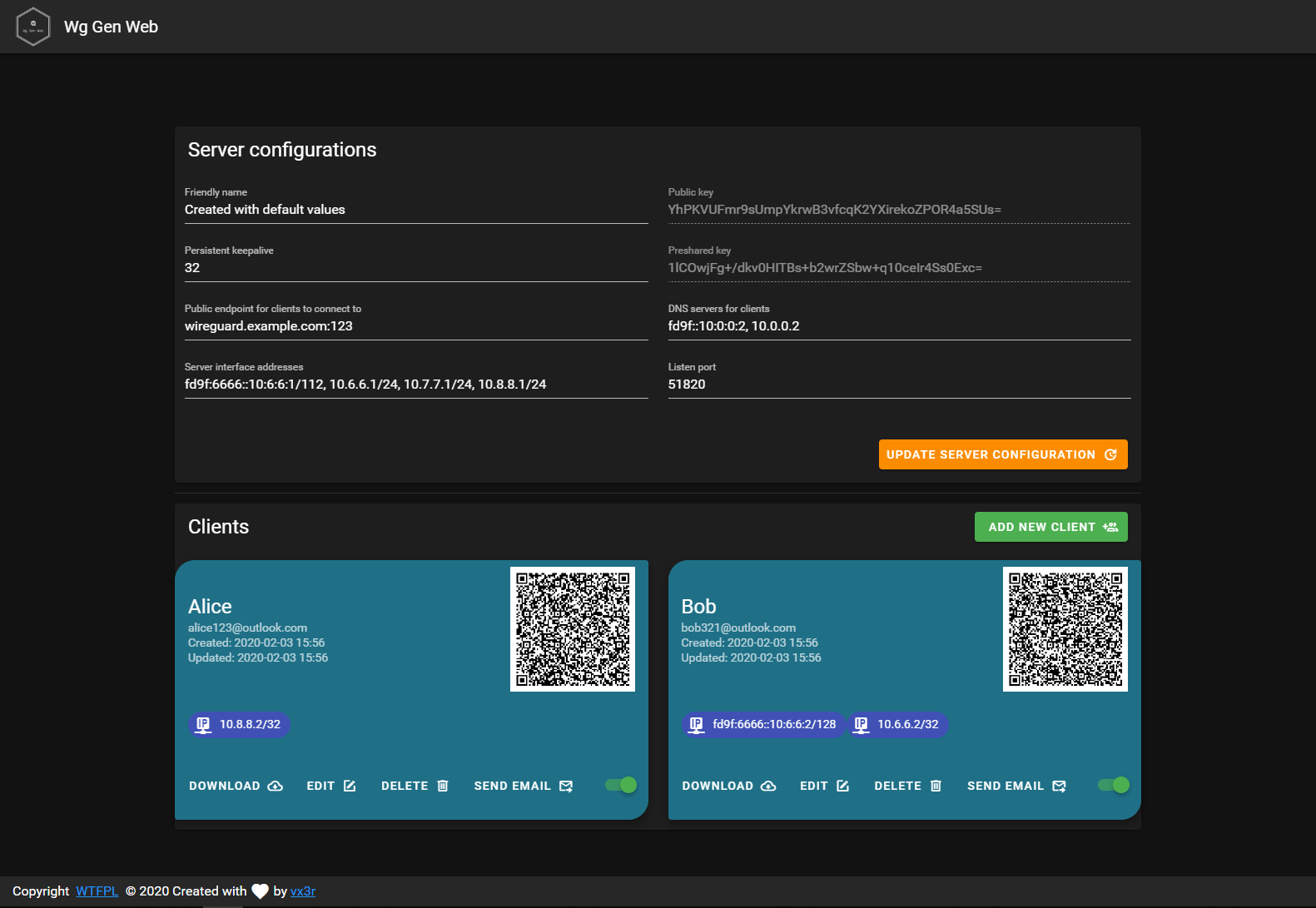The image size is (1316, 908).
Task: Click Alice's Download button text
Action: [x=225, y=786]
